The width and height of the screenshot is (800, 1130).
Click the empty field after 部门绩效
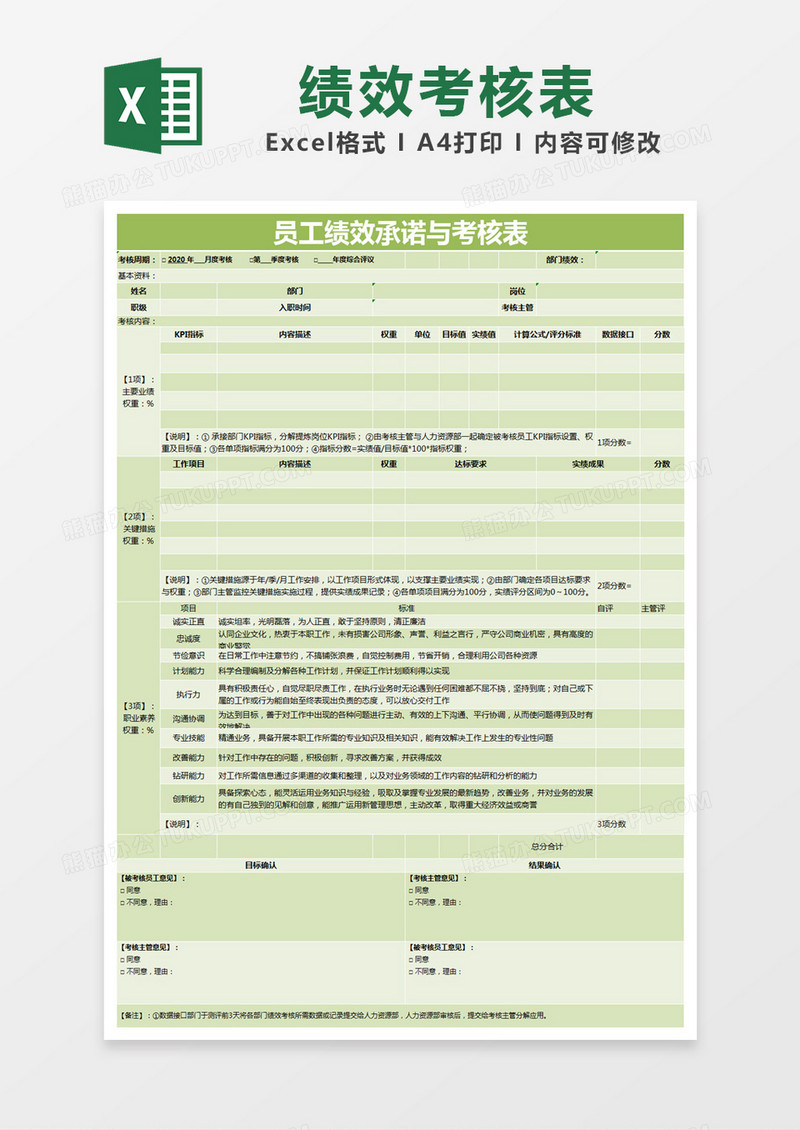(x=639, y=260)
